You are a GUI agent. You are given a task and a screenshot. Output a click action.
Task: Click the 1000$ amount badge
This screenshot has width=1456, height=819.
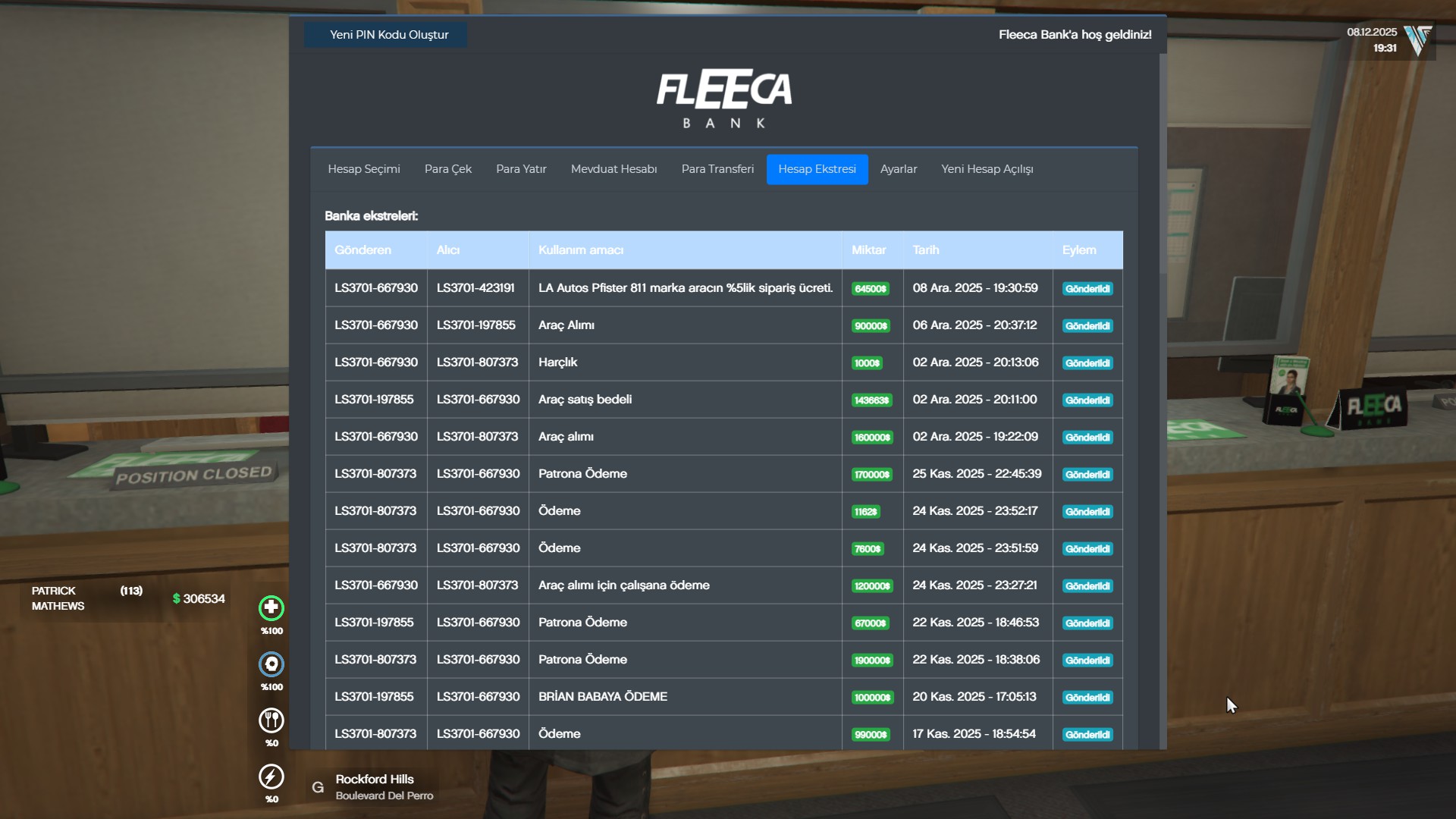click(x=867, y=363)
